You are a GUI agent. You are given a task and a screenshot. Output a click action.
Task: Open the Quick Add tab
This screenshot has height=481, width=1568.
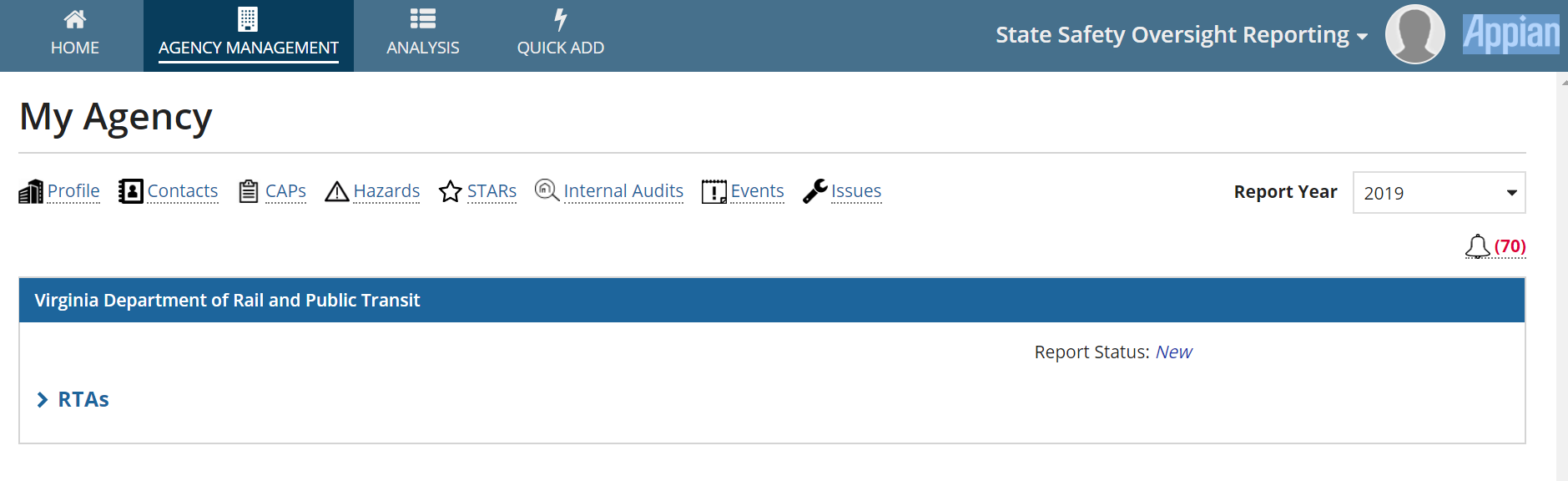click(561, 35)
